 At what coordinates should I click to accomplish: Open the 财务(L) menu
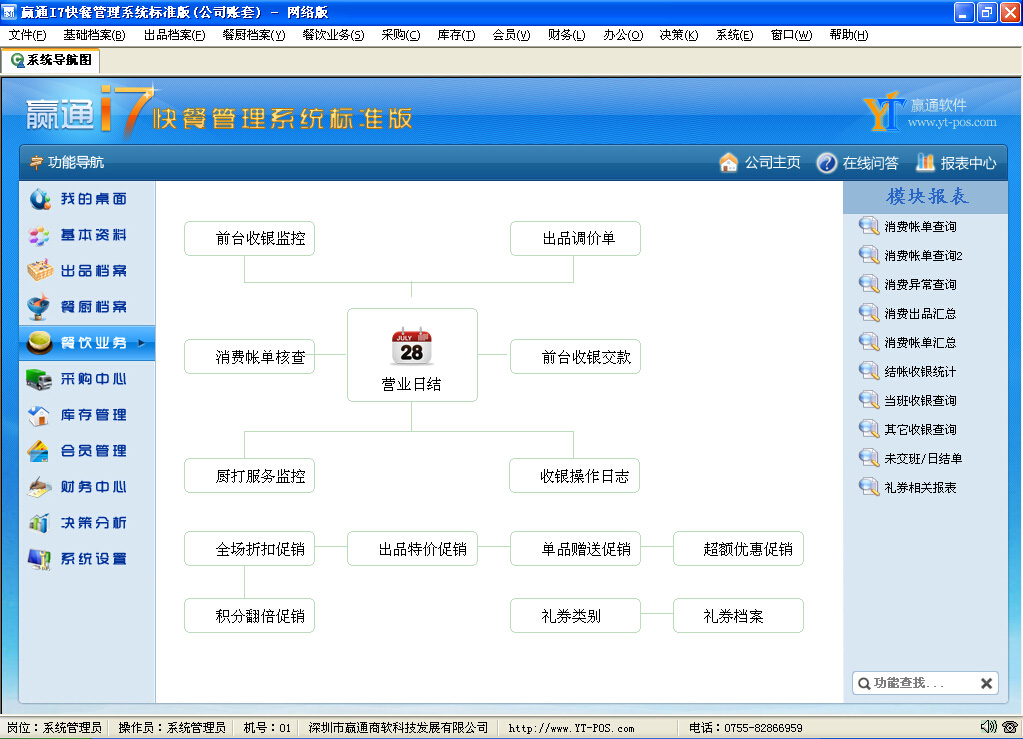[567, 35]
